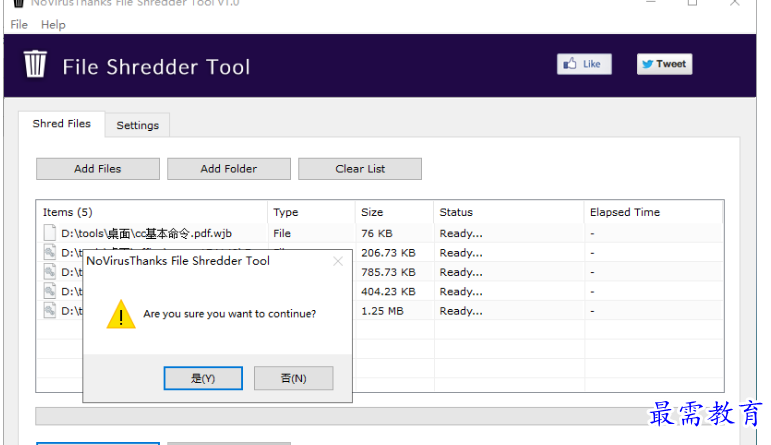Click the Ready... status of 76 KB row
Viewport: 771px width, 445px height.
tap(461, 234)
